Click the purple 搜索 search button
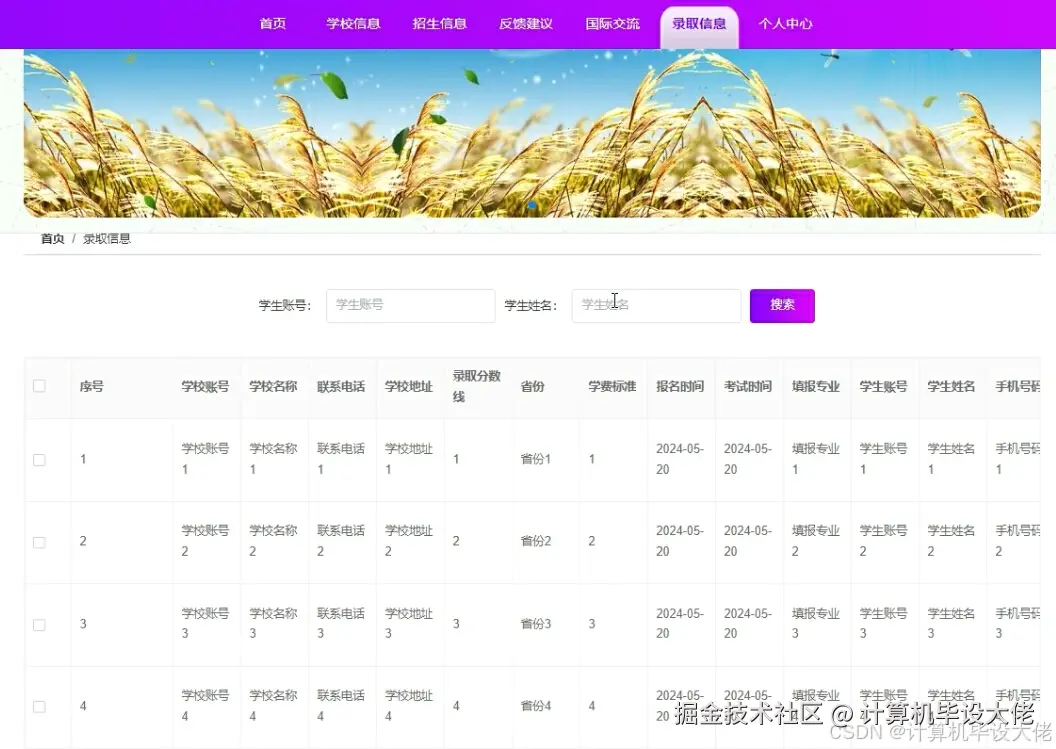Screen dimensions: 1056x749 (x=782, y=306)
